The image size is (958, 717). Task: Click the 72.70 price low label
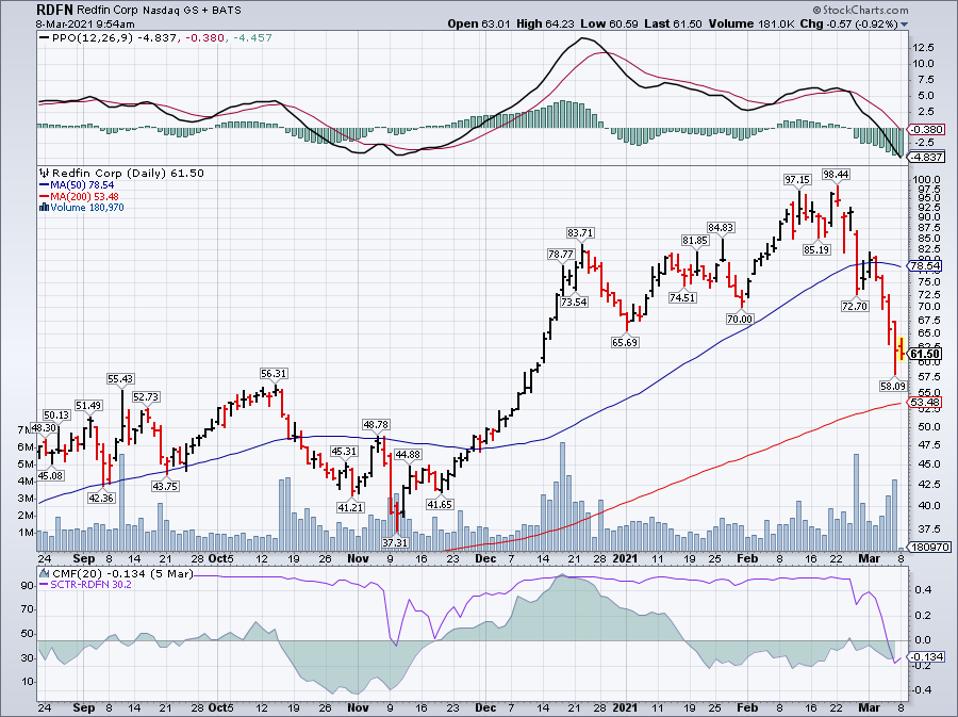pyautogui.click(x=854, y=306)
